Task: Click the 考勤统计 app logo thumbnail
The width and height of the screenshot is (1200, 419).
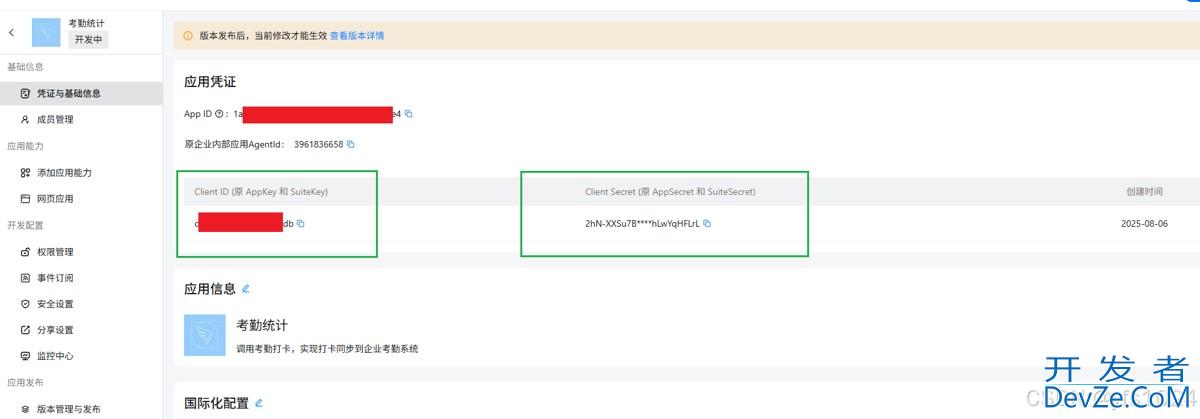Action: coord(204,335)
